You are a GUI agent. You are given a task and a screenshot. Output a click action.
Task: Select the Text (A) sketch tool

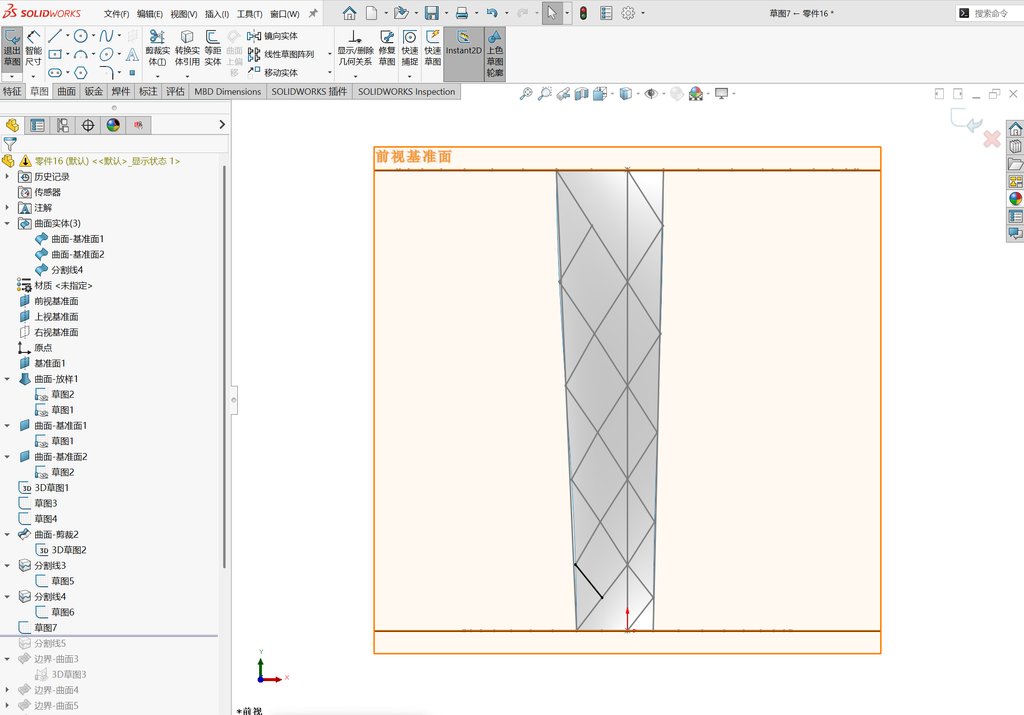coord(132,54)
